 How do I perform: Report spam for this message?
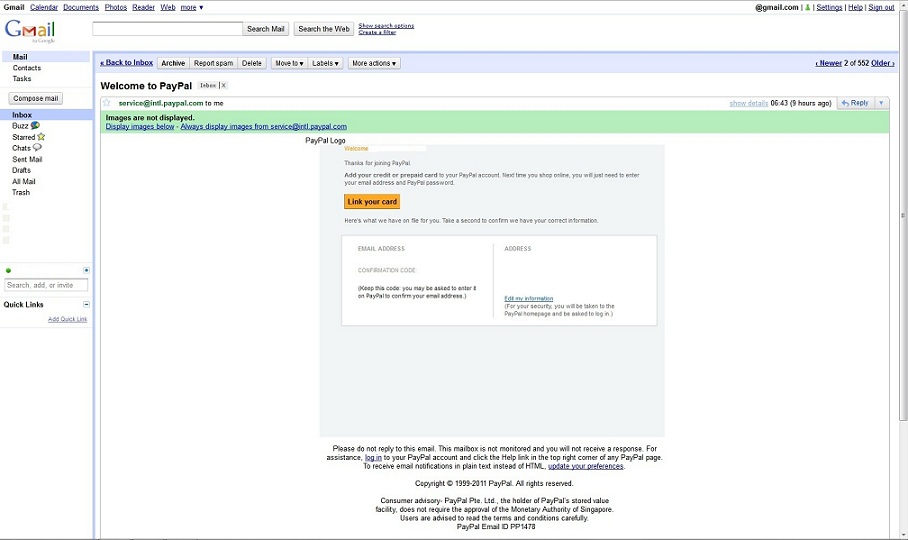click(214, 63)
